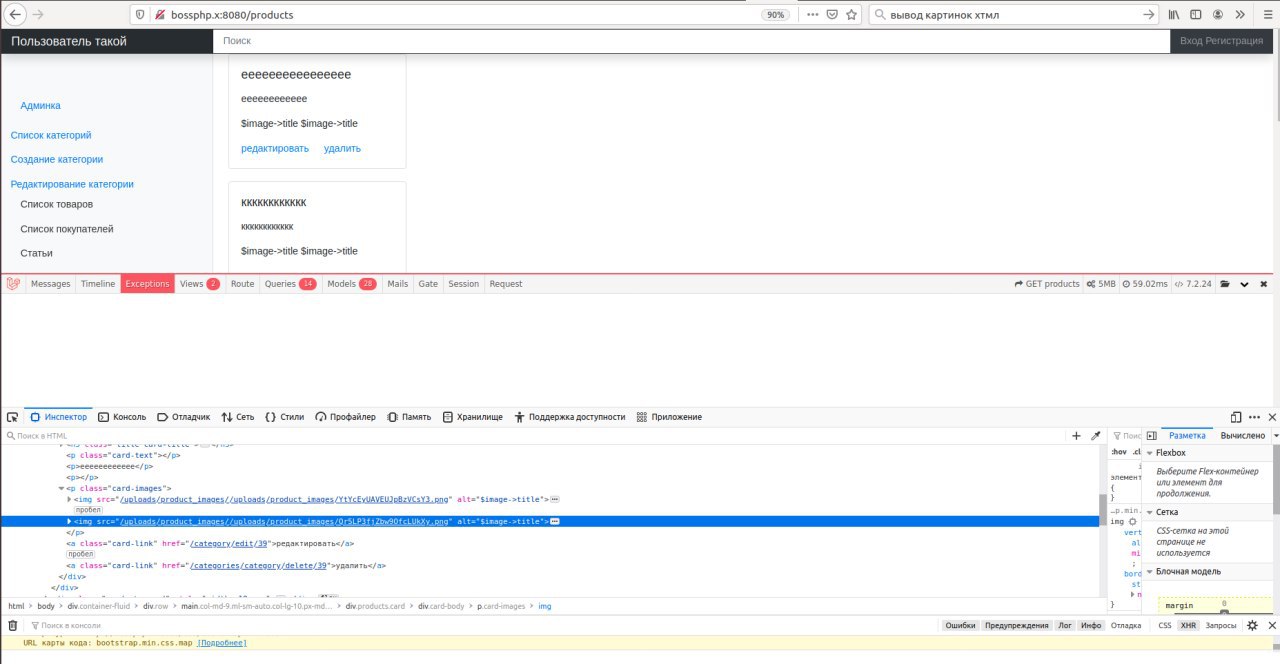1280x664 pixels.
Task: Collapse the Flexbox section
Action: pyautogui.click(x=1149, y=453)
